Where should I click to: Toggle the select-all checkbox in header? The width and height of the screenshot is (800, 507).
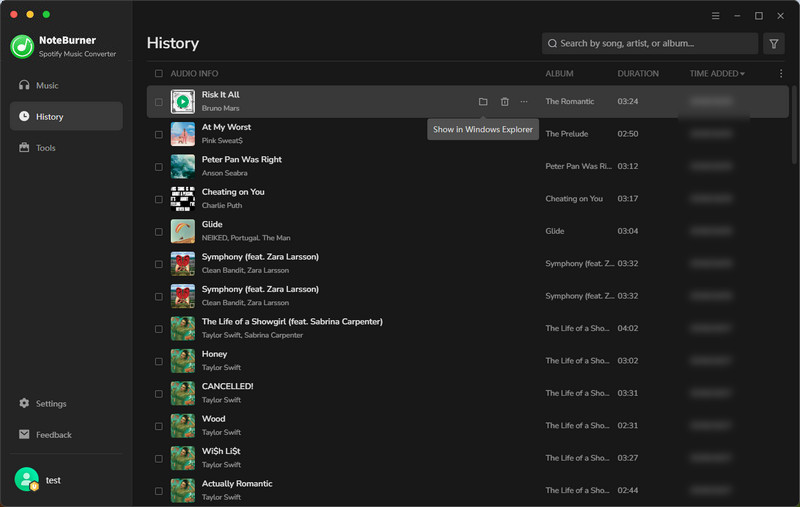pyautogui.click(x=159, y=73)
